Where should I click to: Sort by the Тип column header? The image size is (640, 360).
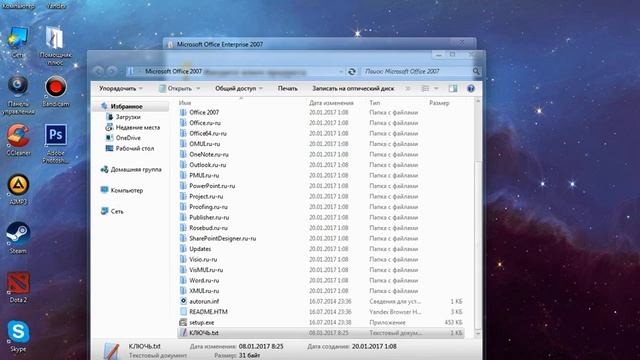pyautogui.click(x=374, y=103)
